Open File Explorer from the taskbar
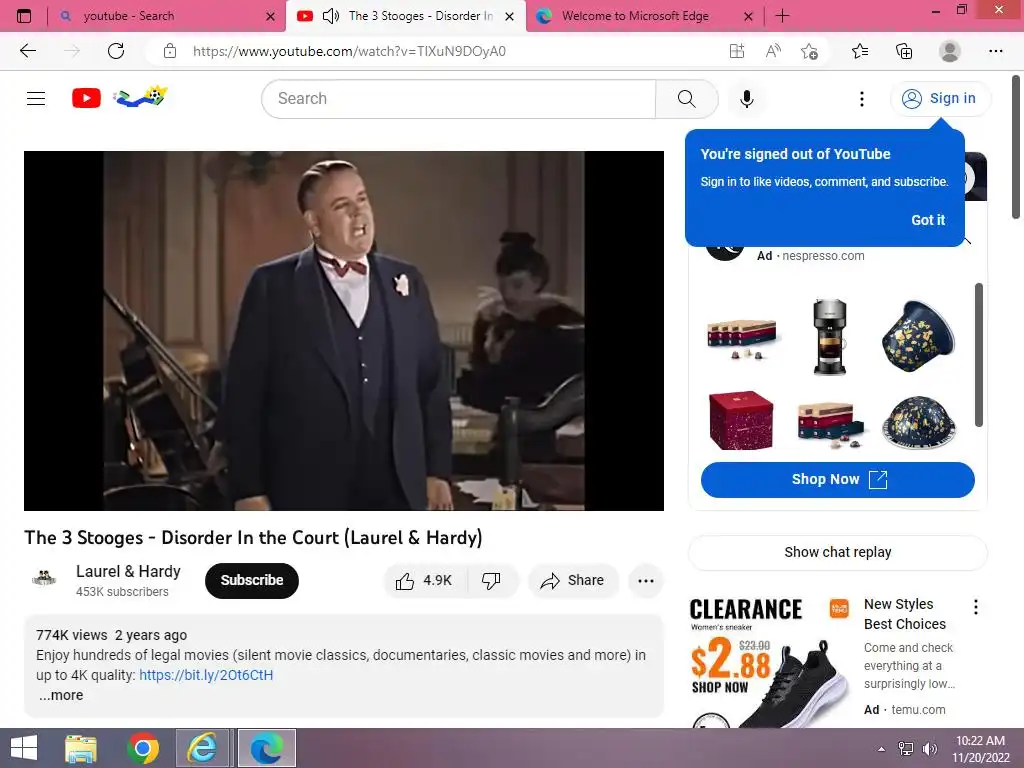This screenshot has height=768, width=1024. click(x=81, y=748)
